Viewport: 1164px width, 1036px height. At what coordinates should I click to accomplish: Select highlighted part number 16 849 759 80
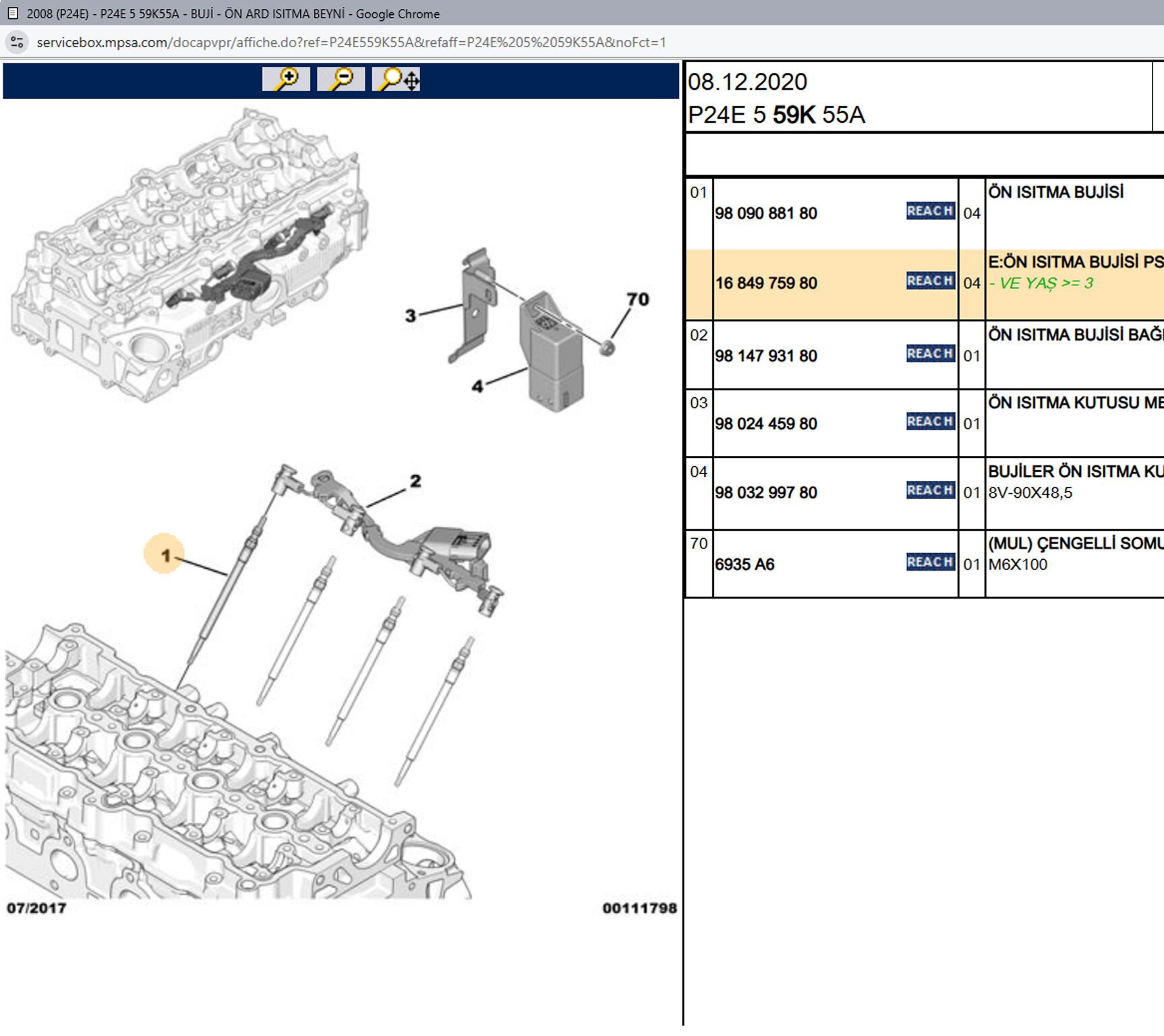coord(765,283)
